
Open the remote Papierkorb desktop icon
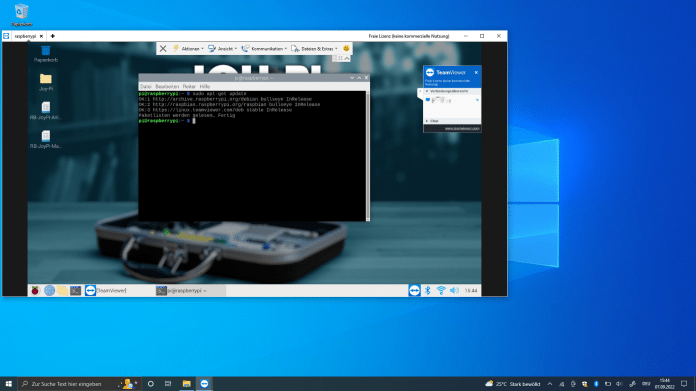pos(46,54)
